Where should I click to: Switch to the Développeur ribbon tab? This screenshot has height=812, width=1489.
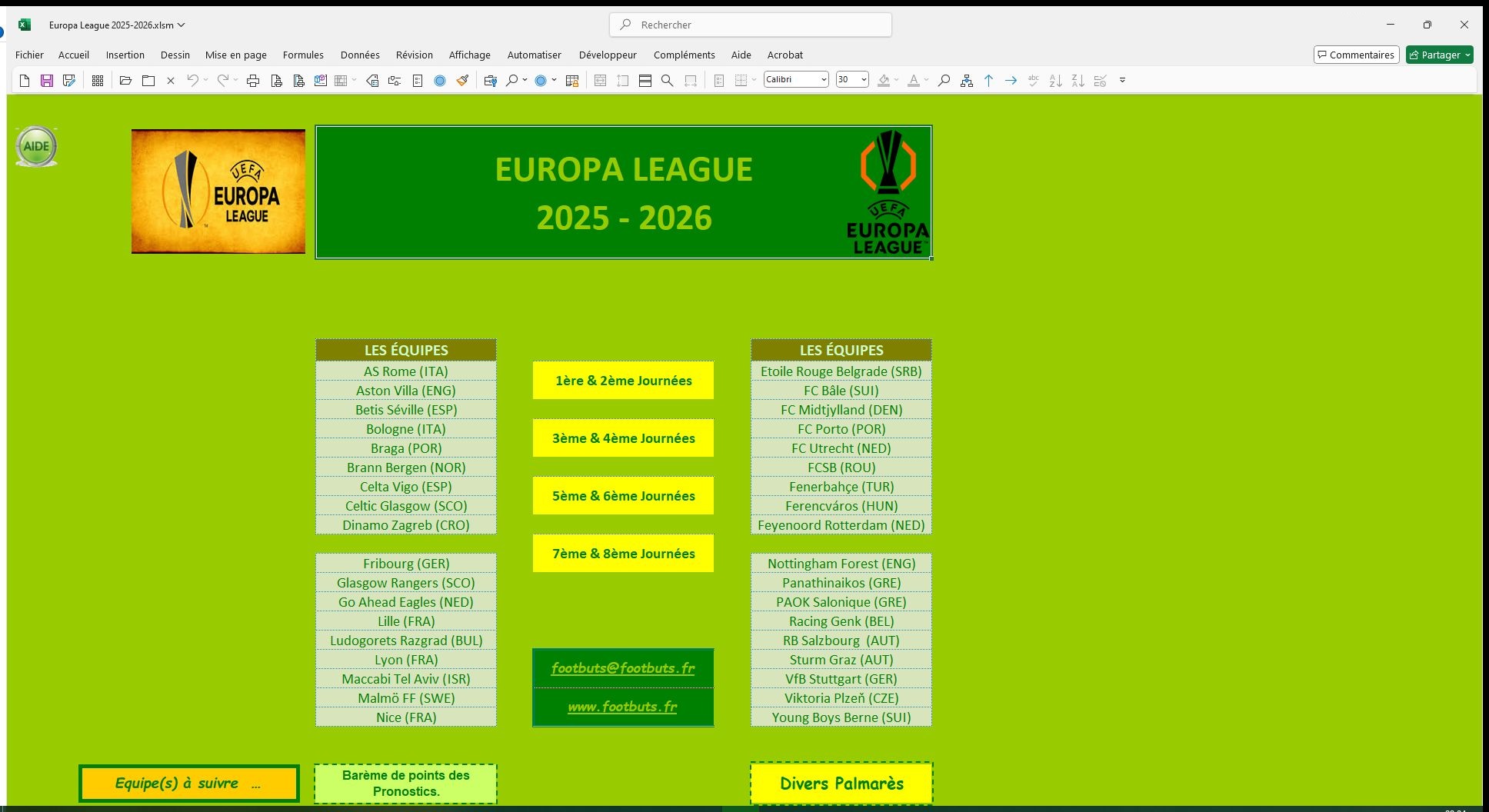(608, 55)
